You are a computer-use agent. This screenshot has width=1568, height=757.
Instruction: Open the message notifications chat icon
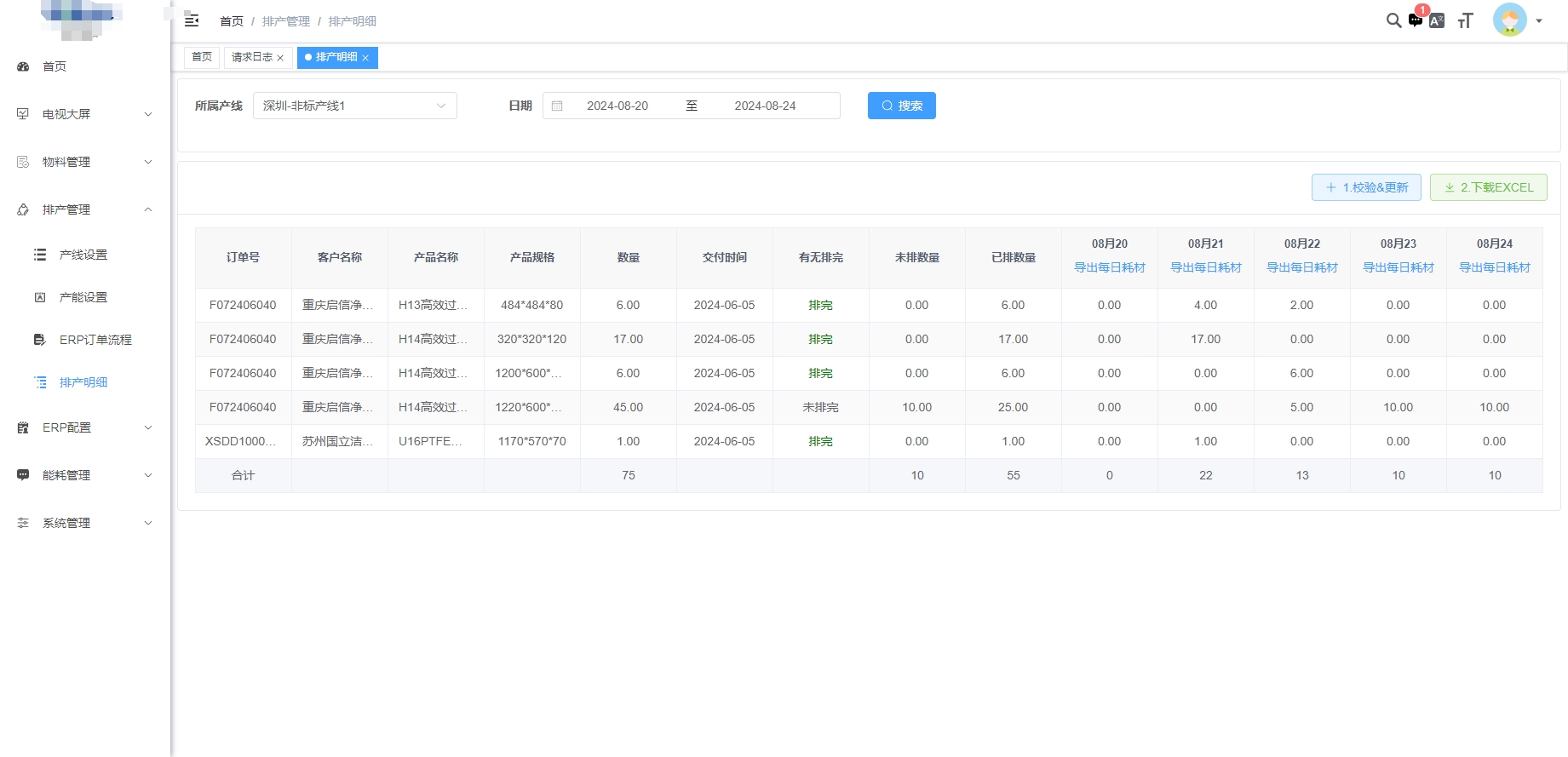point(1416,20)
